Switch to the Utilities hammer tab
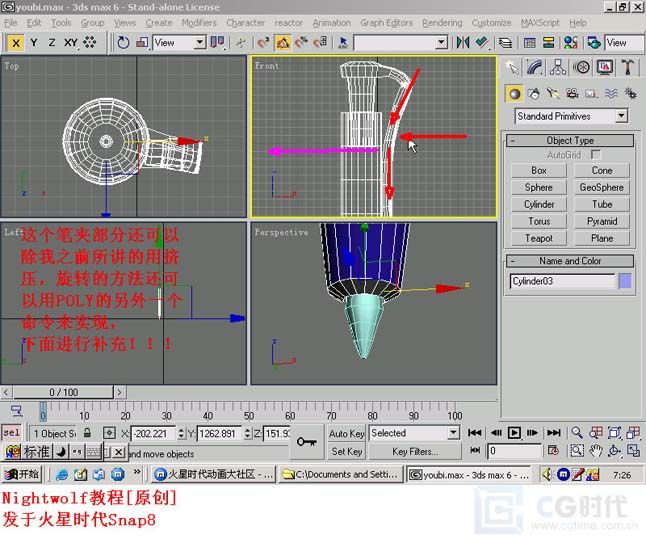The height and width of the screenshot is (539, 646). (x=627, y=67)
